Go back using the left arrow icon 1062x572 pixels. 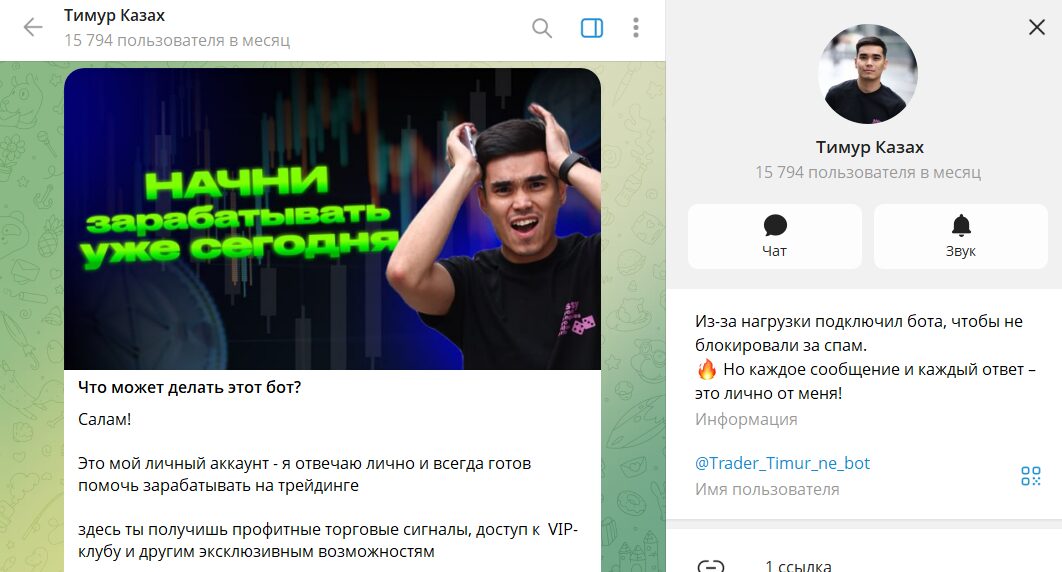pyautogui.click(x=33, y=27)
